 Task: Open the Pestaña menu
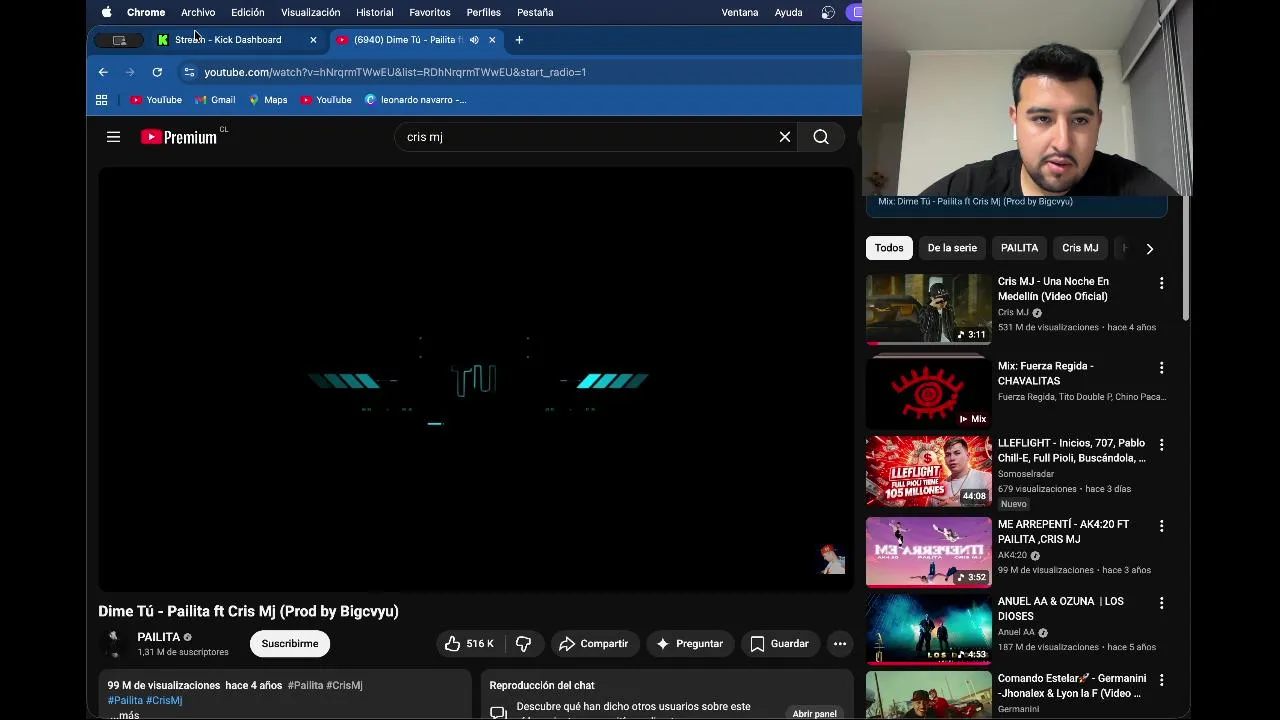(535, 12)
